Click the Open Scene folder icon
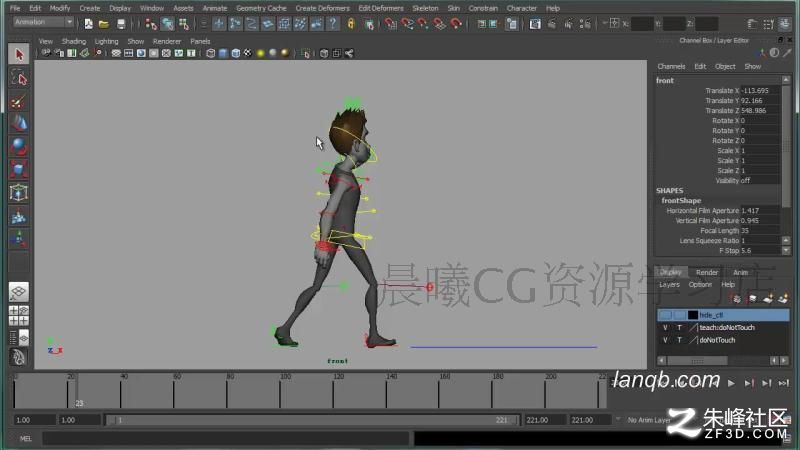This screenshot has width=800, height=450. pyautogui.click(x=104, y=23)
